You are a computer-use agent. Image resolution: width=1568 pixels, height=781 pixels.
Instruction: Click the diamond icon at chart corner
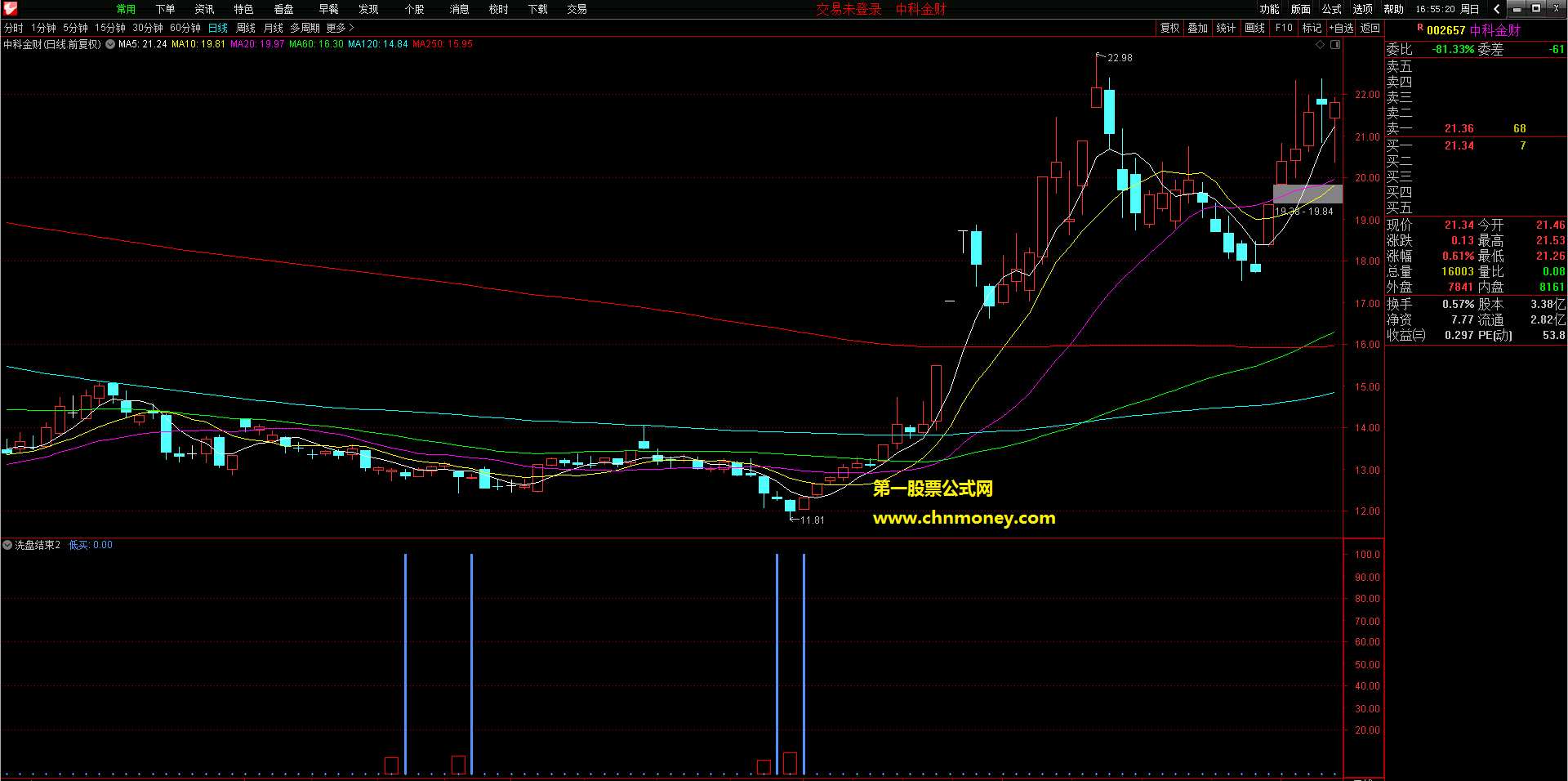[1320, 45]
